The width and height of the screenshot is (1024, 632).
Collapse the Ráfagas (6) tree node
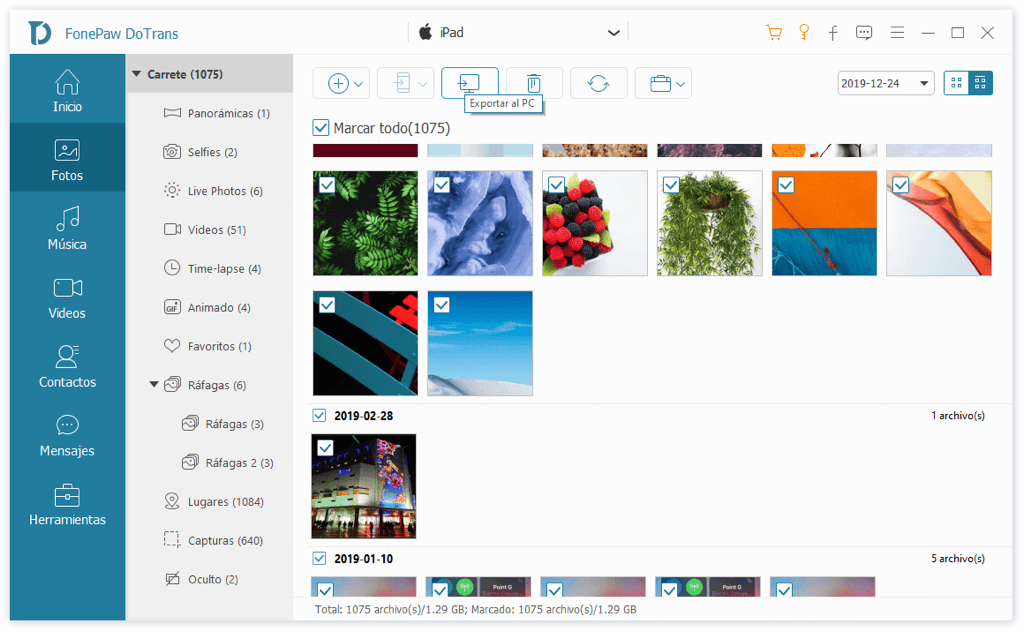coord(154,385)
